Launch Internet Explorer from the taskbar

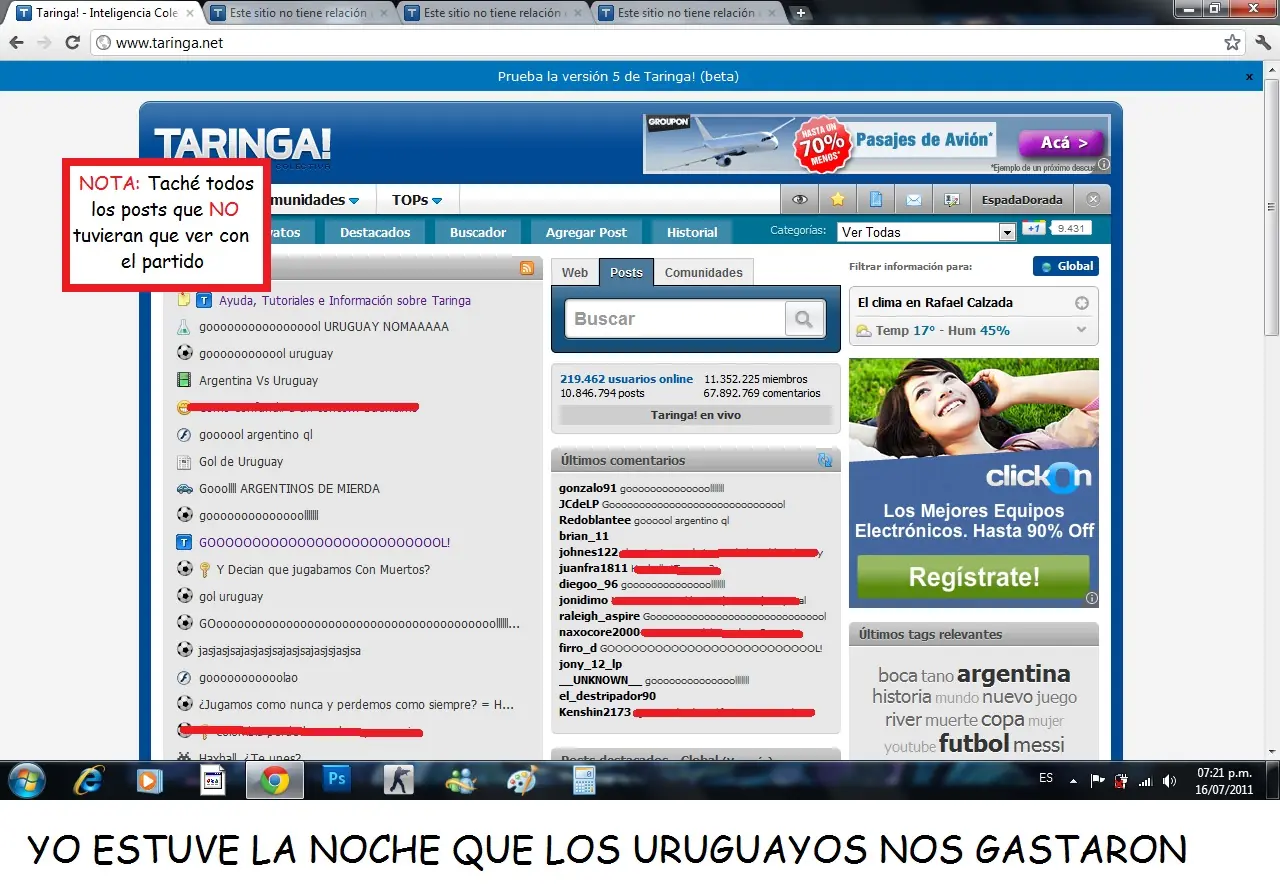click(88, 780)
